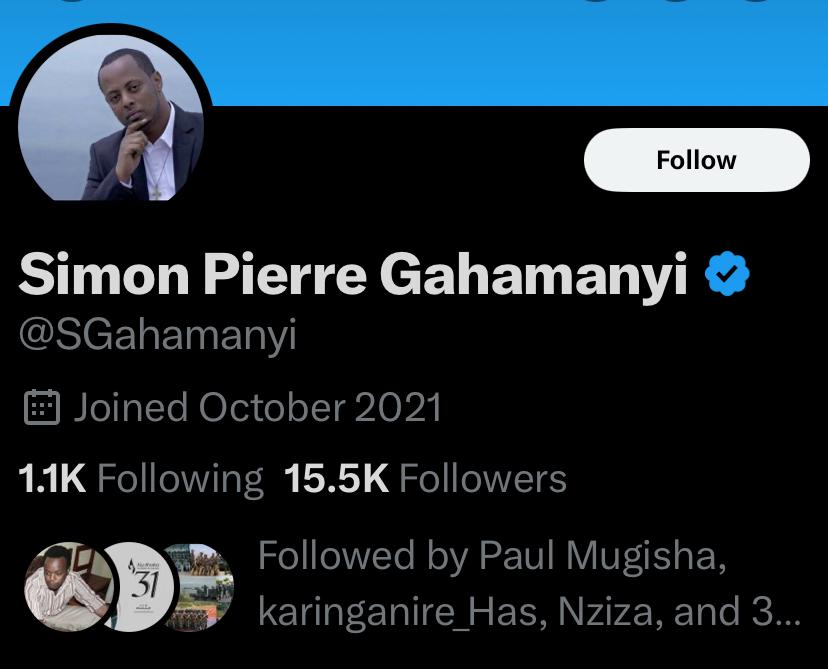Image resolution: width=828 pixels, height=669 pixels.
Task: Open the 15.5K Followers list
Action: 425,479
